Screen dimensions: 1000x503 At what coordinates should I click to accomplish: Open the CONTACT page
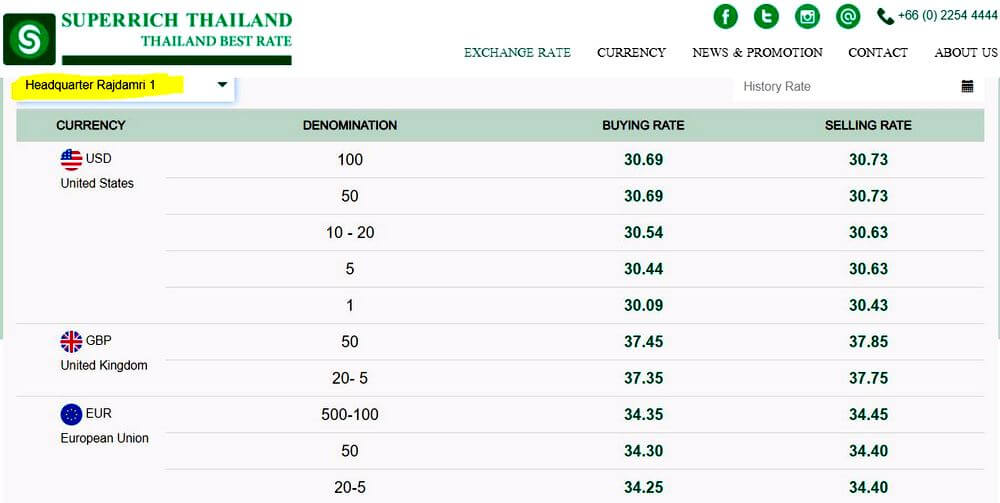tap(877, 53)
